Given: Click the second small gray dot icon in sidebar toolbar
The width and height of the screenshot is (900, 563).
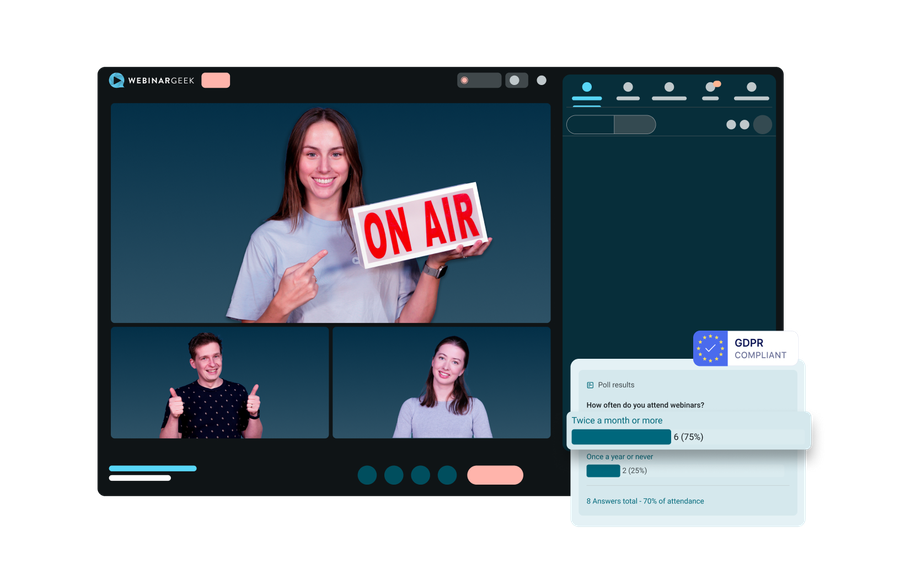Looking at the screenshot, I should 744,125.
